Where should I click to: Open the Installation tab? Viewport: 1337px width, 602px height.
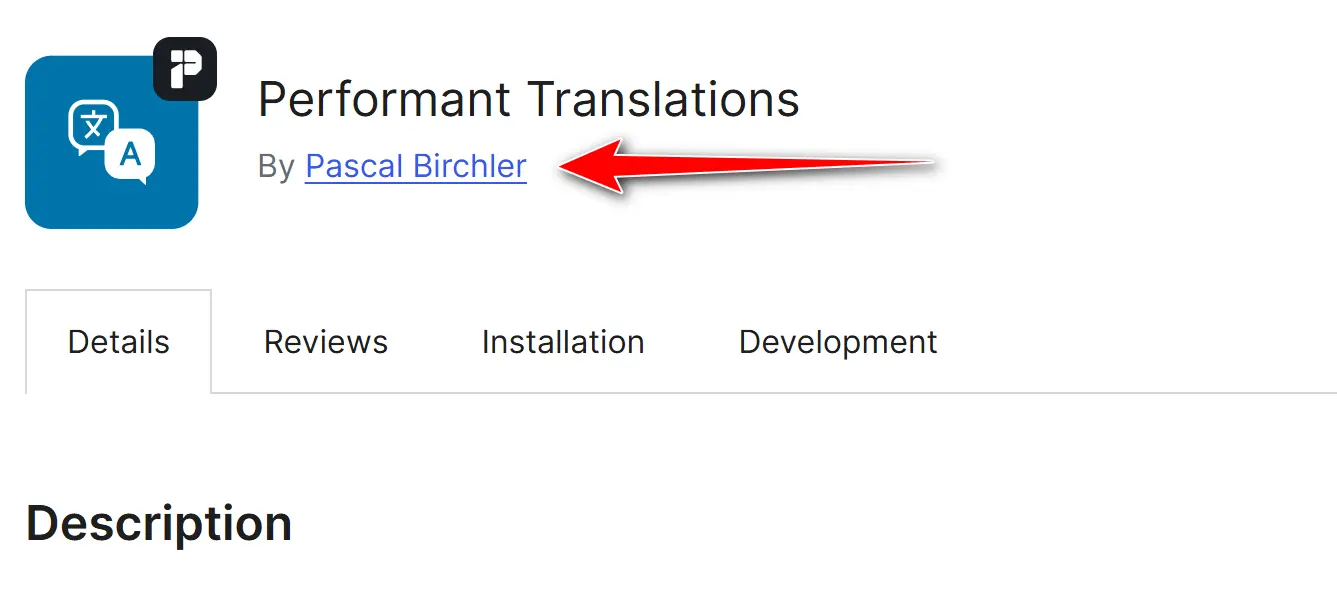pos(562,341)
